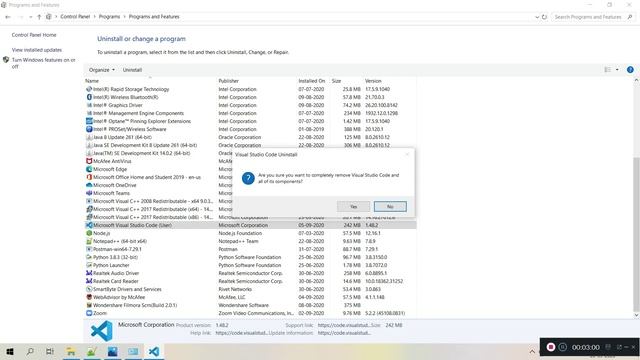This screenshot has height=360, width=640.
Task: Select the Node.js program icon
Action: click(89, 233)
